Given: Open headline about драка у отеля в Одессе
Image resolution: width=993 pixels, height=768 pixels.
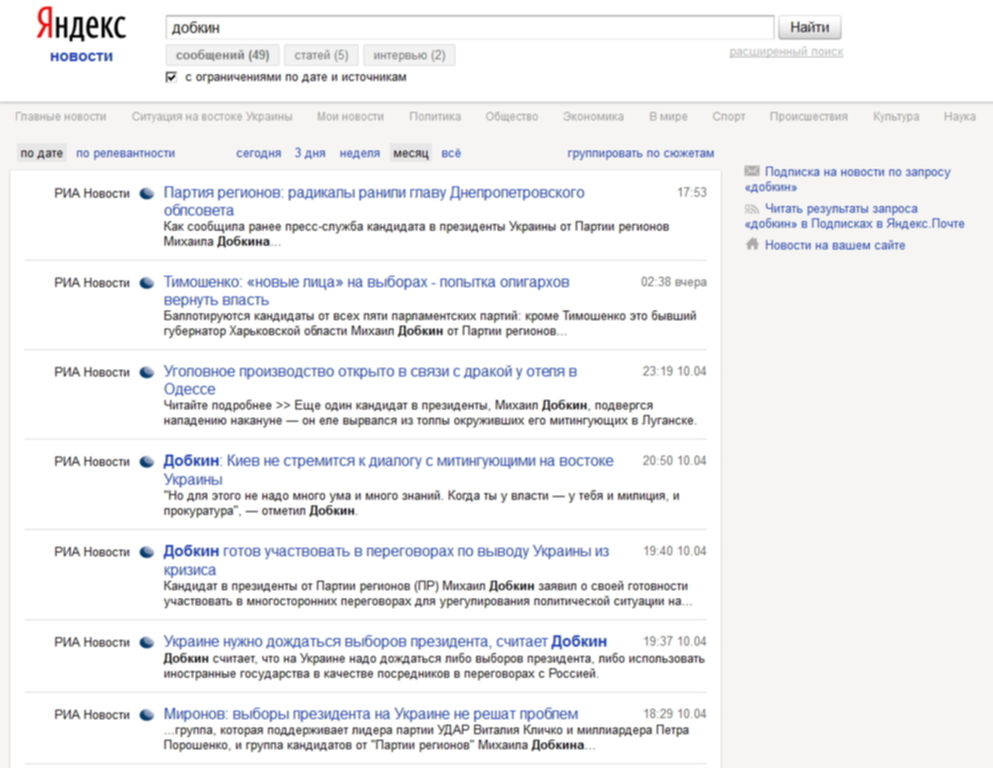Looking at the screenshot, I should (370, 380).
